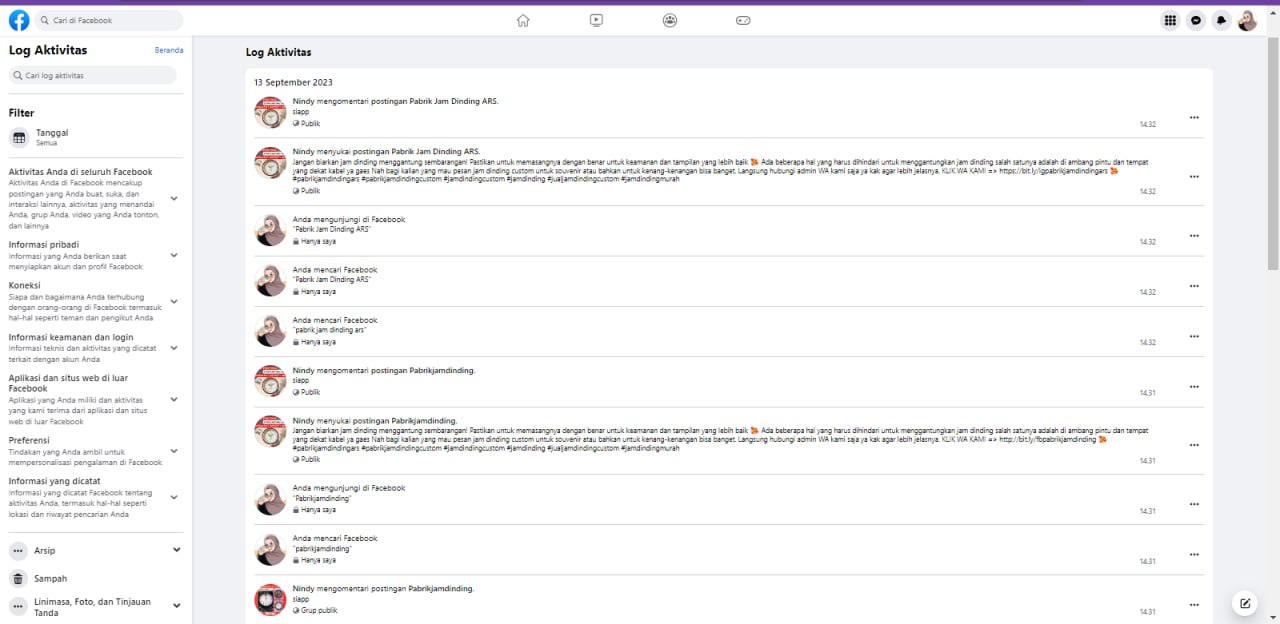Open account profile picture menu

pos(1247,20)
